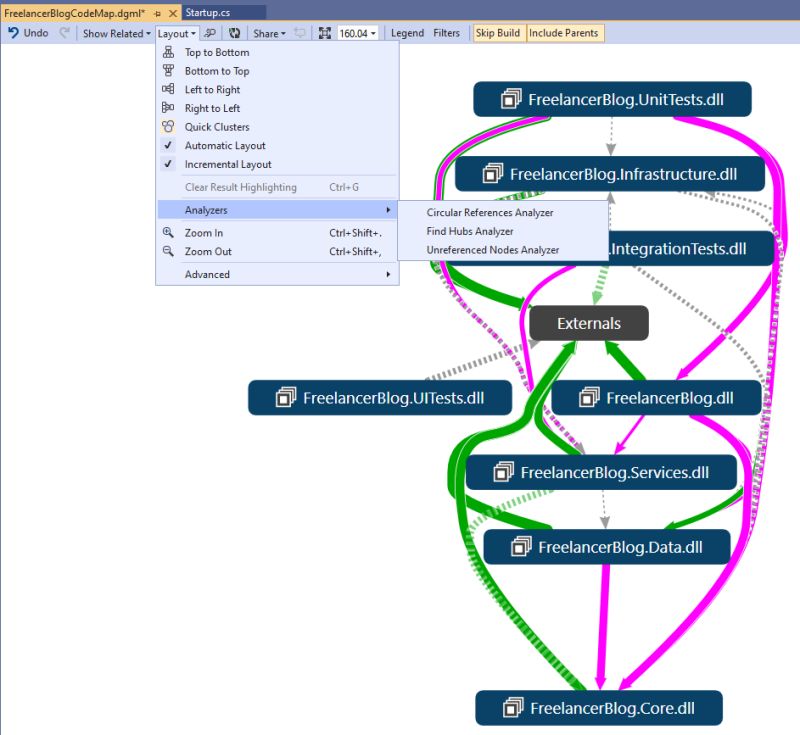
Task: Run the Circular References Analyzer
Action: [492, 212]
